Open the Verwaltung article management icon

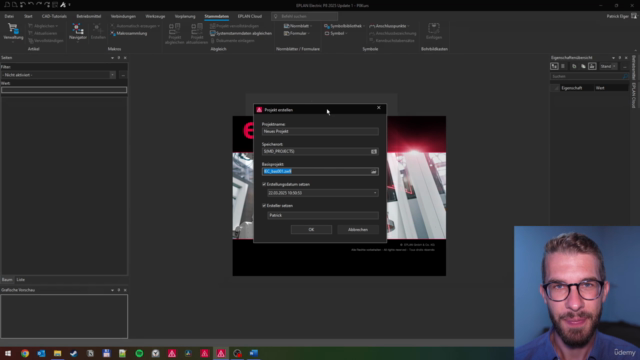tap(13, 31)
